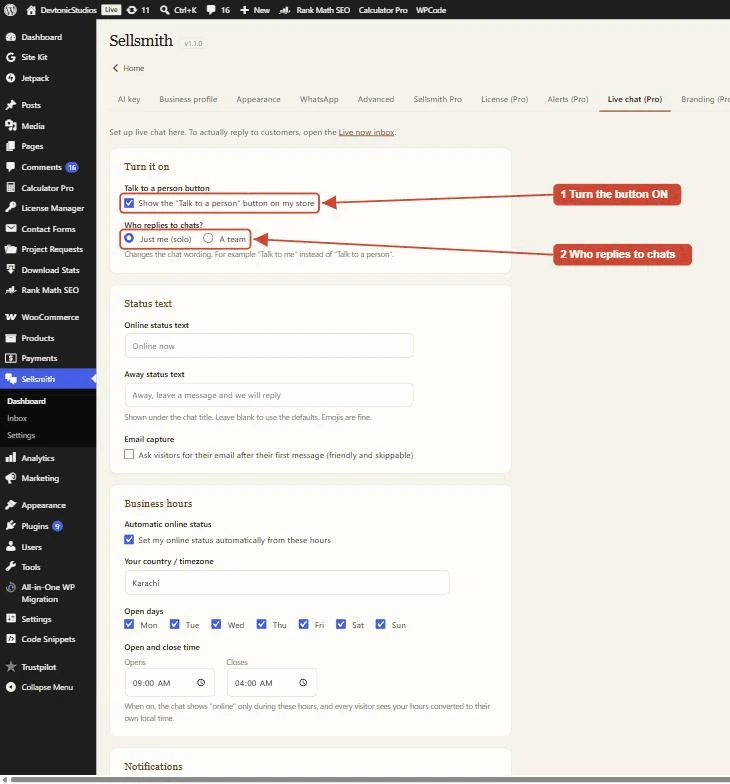Click the Payments icon in sidebar

point(10,358)
